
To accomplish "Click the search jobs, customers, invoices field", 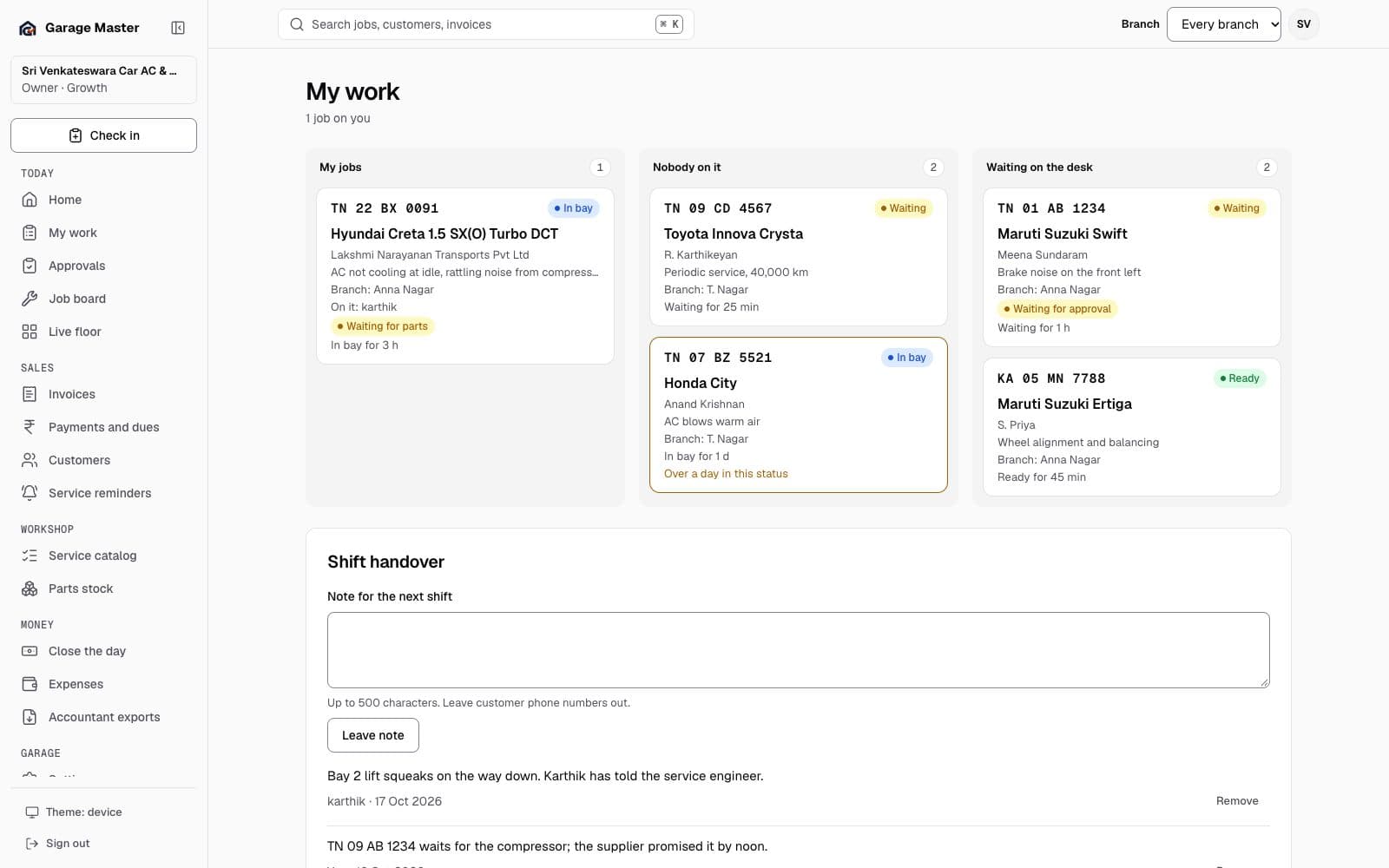I will click(486, 24).
